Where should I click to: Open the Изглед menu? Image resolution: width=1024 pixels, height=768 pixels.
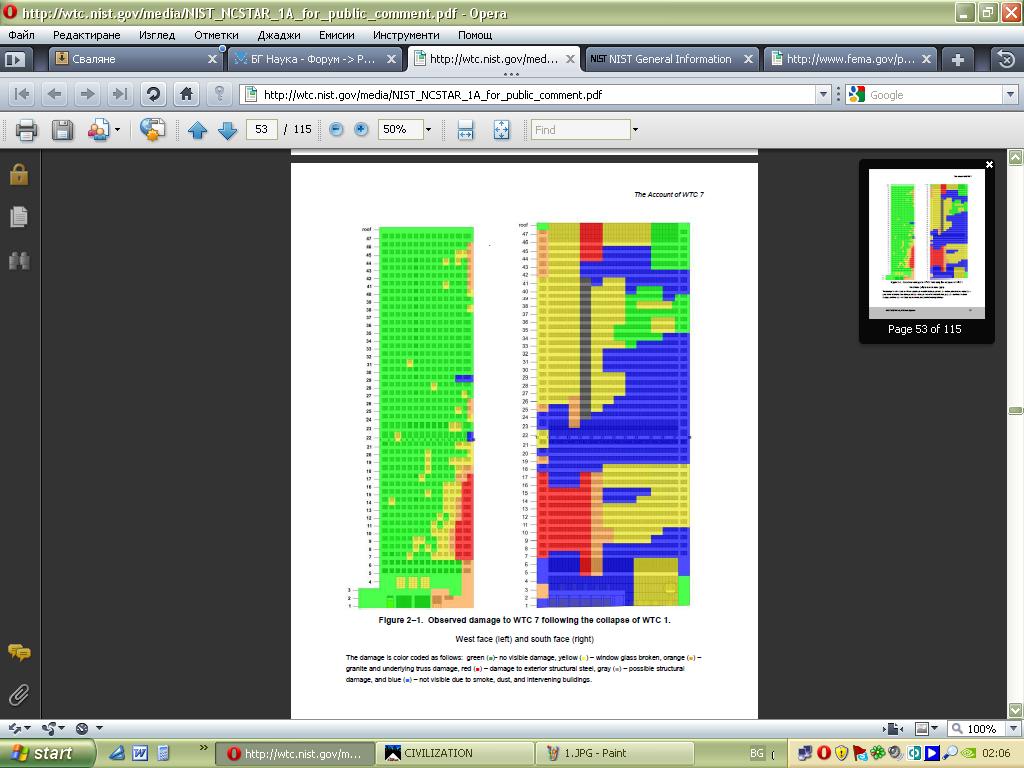point(157,35)
